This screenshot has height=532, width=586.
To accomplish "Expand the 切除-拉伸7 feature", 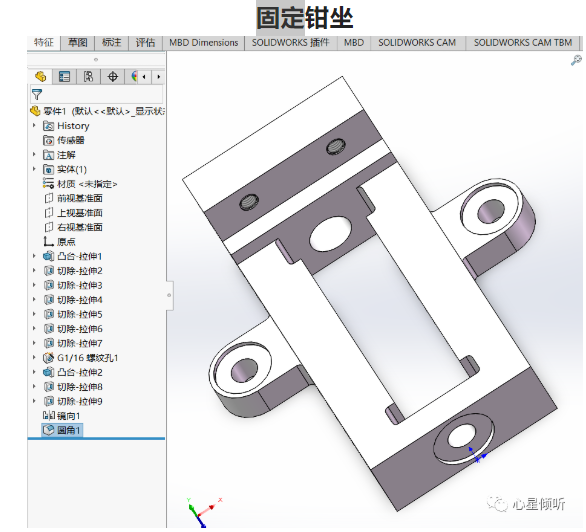I will tap(34, 343).
